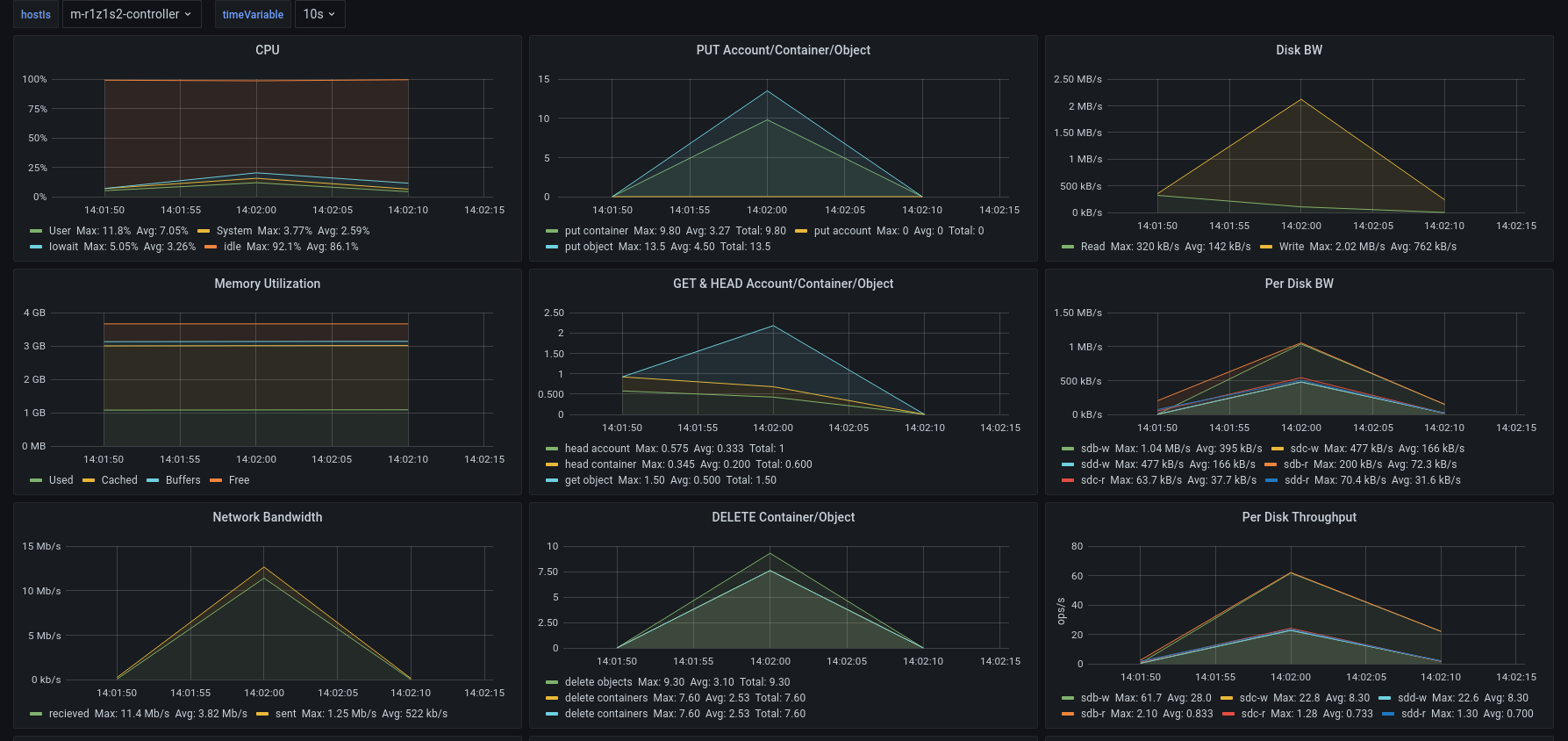The image size is (1568, 741).
Task: Toggle the Iowait series in CPU legend
Action: click(x=63, y=247)
